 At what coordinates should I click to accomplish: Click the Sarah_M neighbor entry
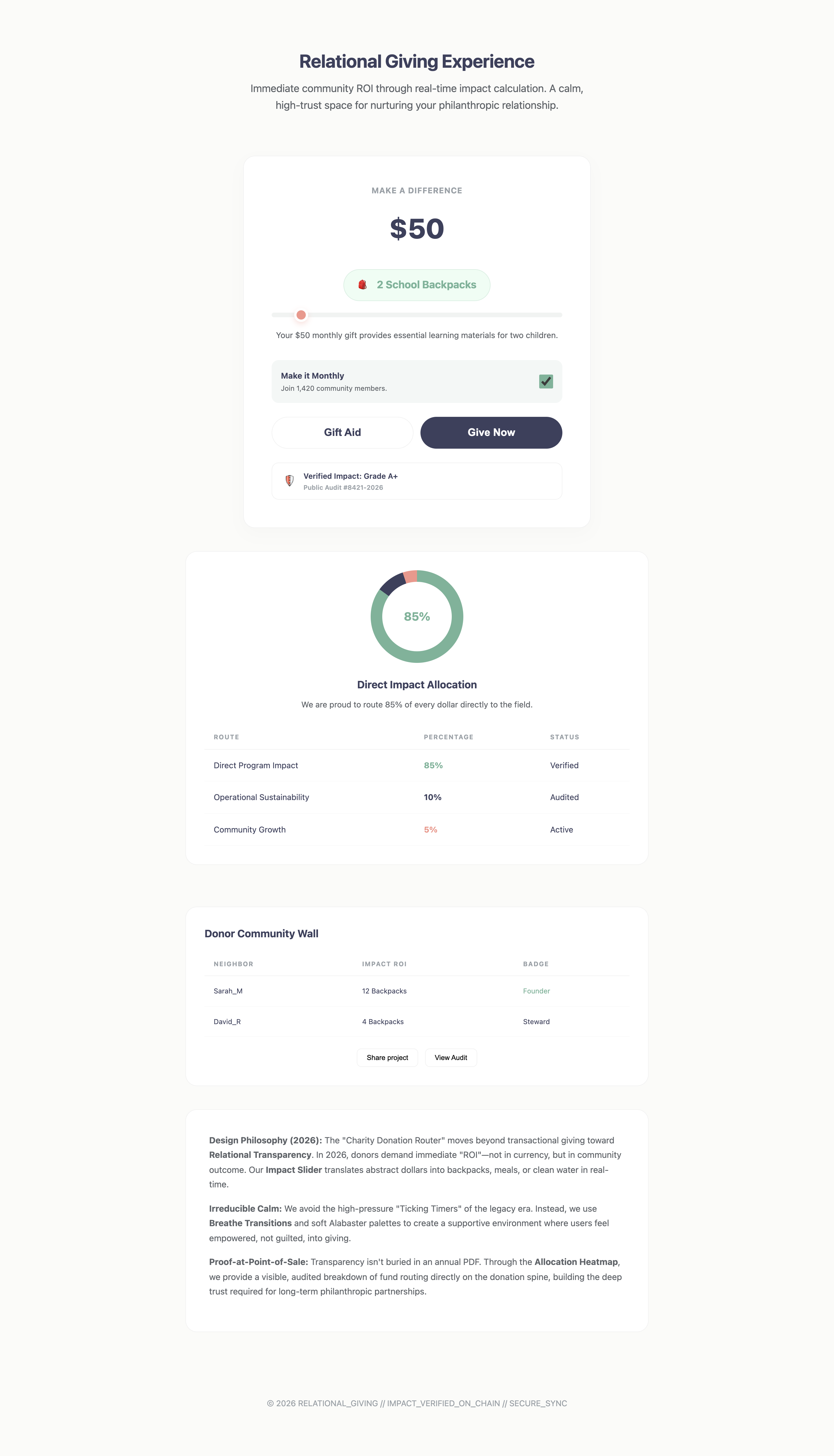pyautogui.click(x=228, y=991)
